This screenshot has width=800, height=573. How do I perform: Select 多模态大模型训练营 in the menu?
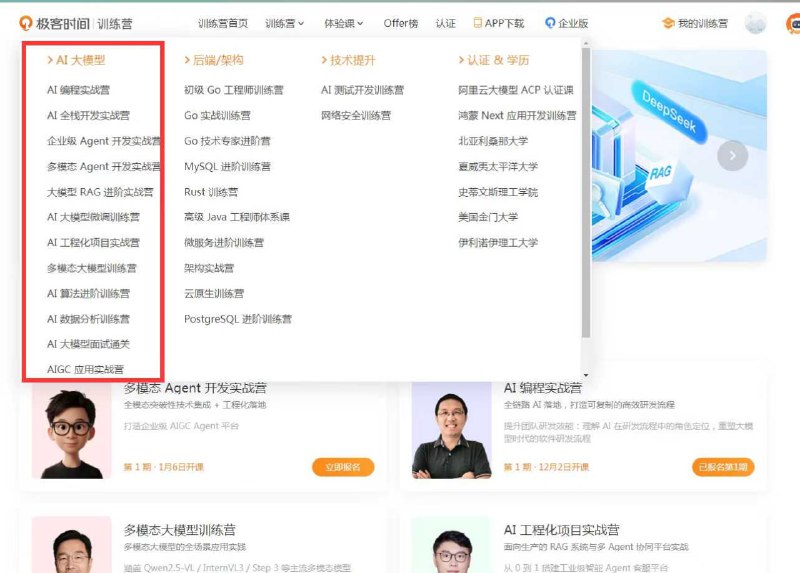[91, 268]
